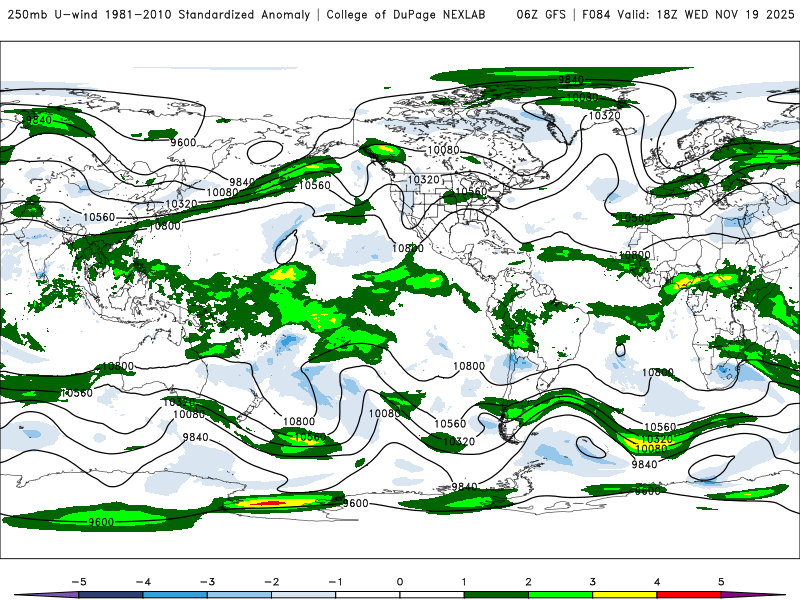Click the '10800' contour label west of Chile
Screen dimensions: 800x600
[x=469, y=366]
